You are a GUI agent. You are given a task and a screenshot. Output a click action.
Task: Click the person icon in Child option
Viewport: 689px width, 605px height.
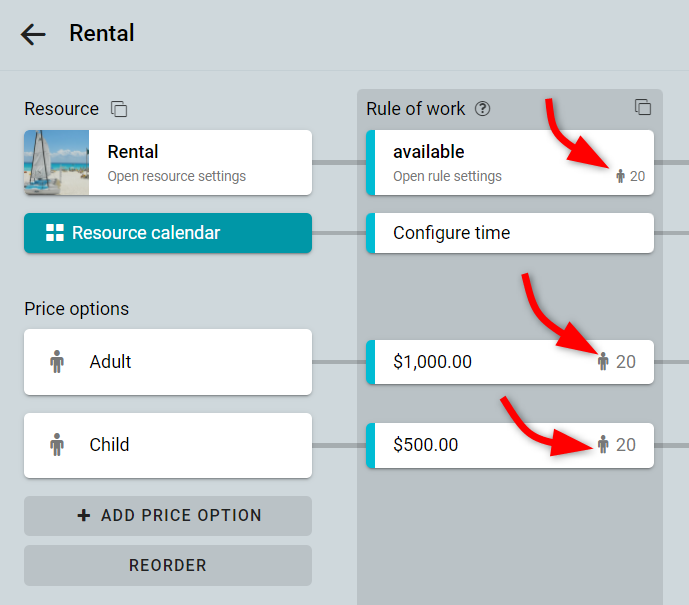click(57, 445)
